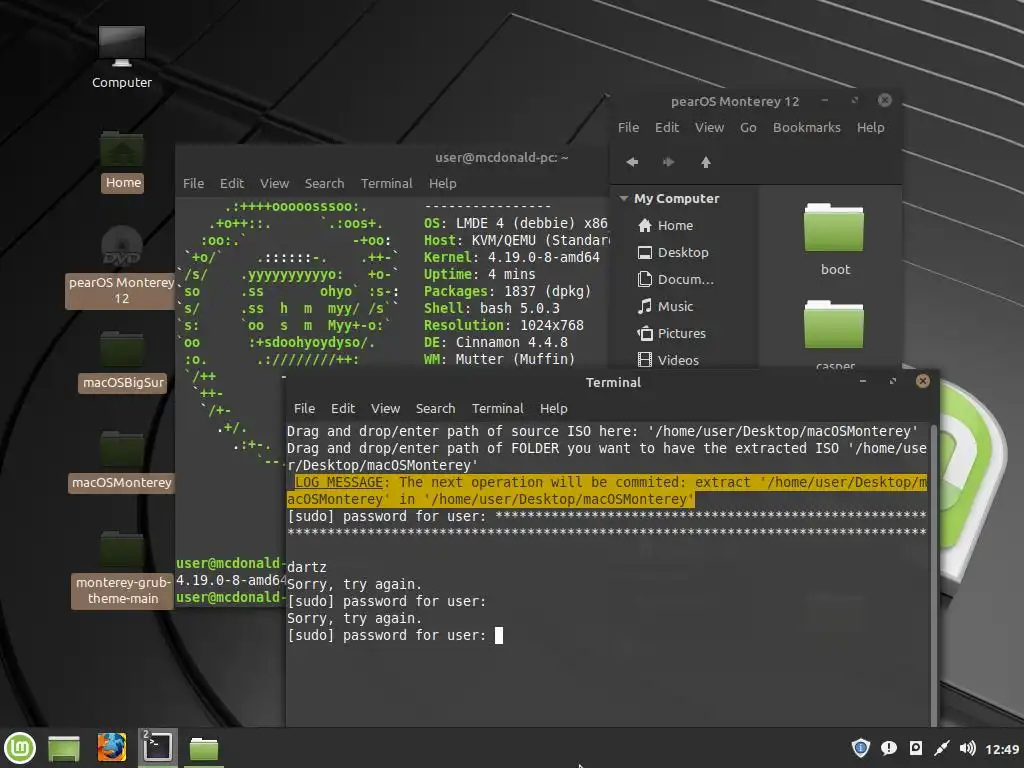Click the pearOS Monterey 12 window title
The height and width of the screenshot is (768, 1024).
(735, 101)
